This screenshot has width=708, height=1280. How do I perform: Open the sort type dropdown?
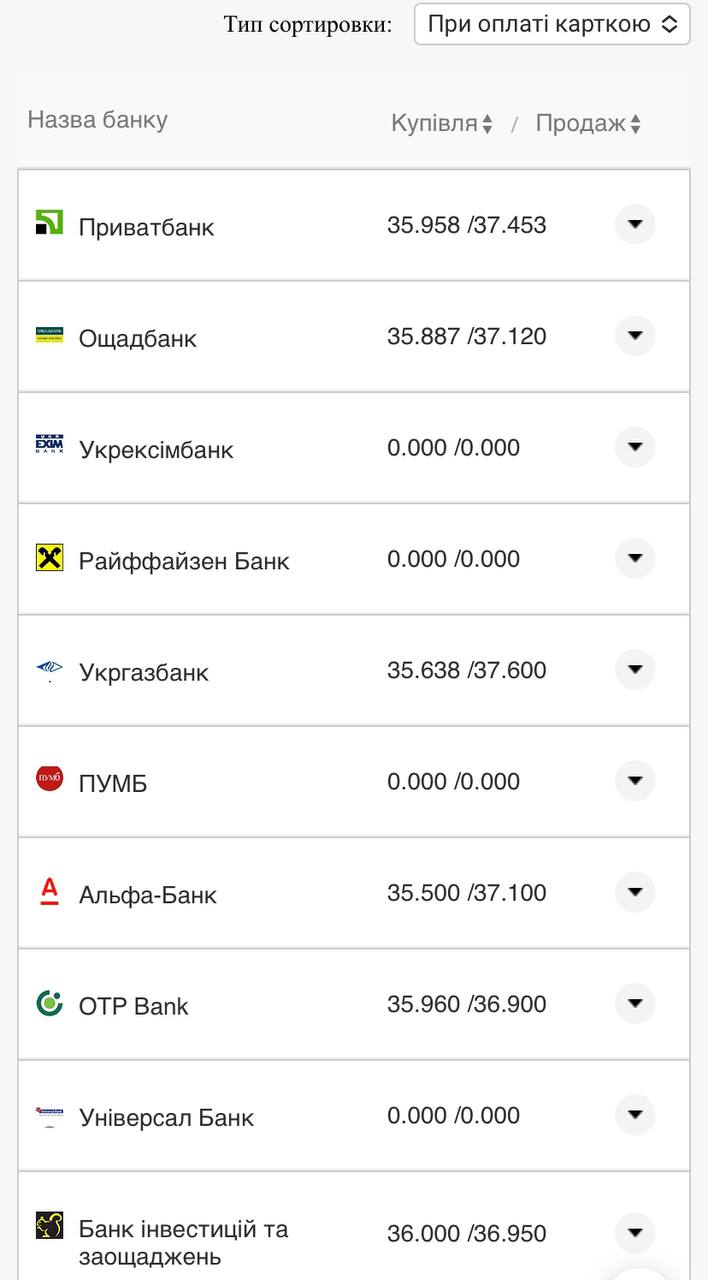pos(552,24)
